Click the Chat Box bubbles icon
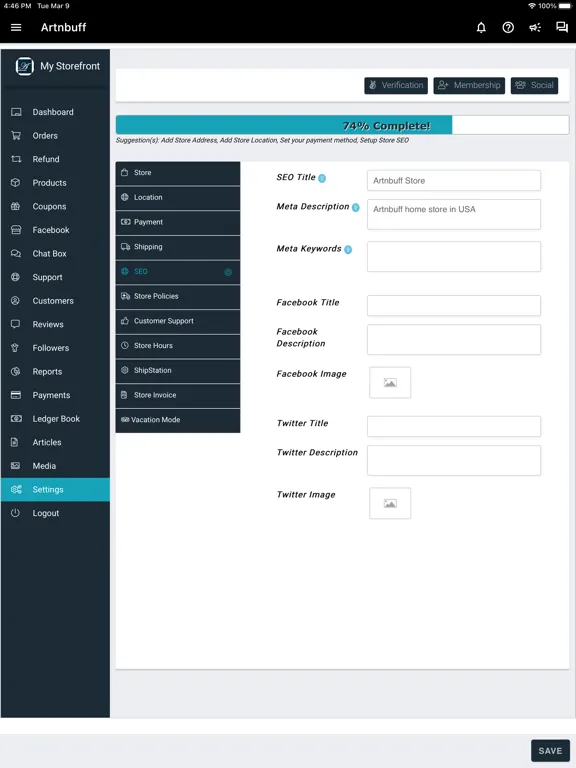 [x=16, y=254]
